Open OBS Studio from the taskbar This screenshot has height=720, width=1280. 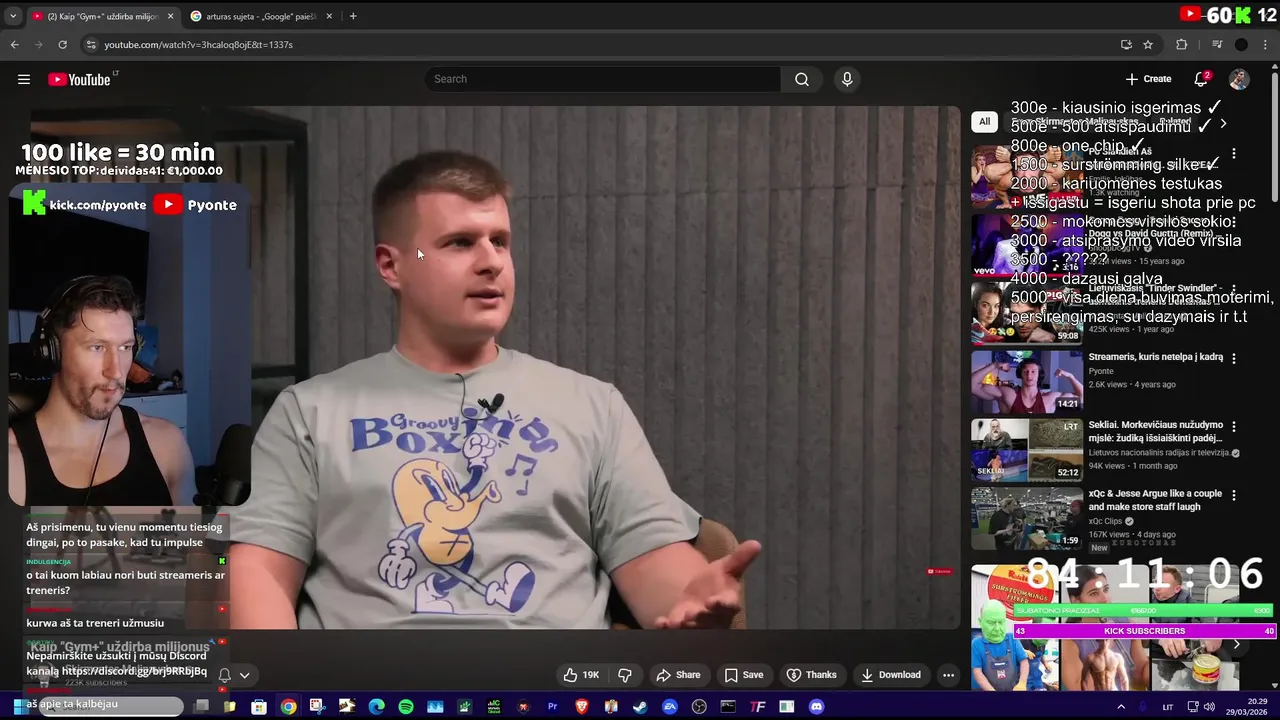coord(699,707)
